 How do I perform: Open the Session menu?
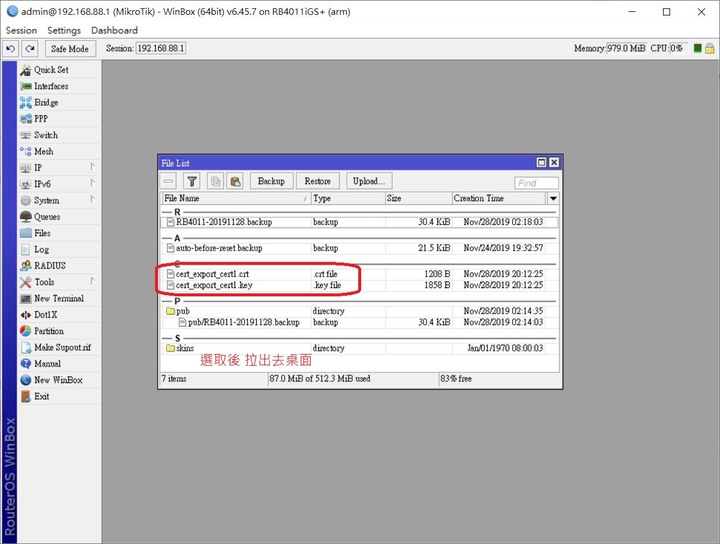pos(21,30)
